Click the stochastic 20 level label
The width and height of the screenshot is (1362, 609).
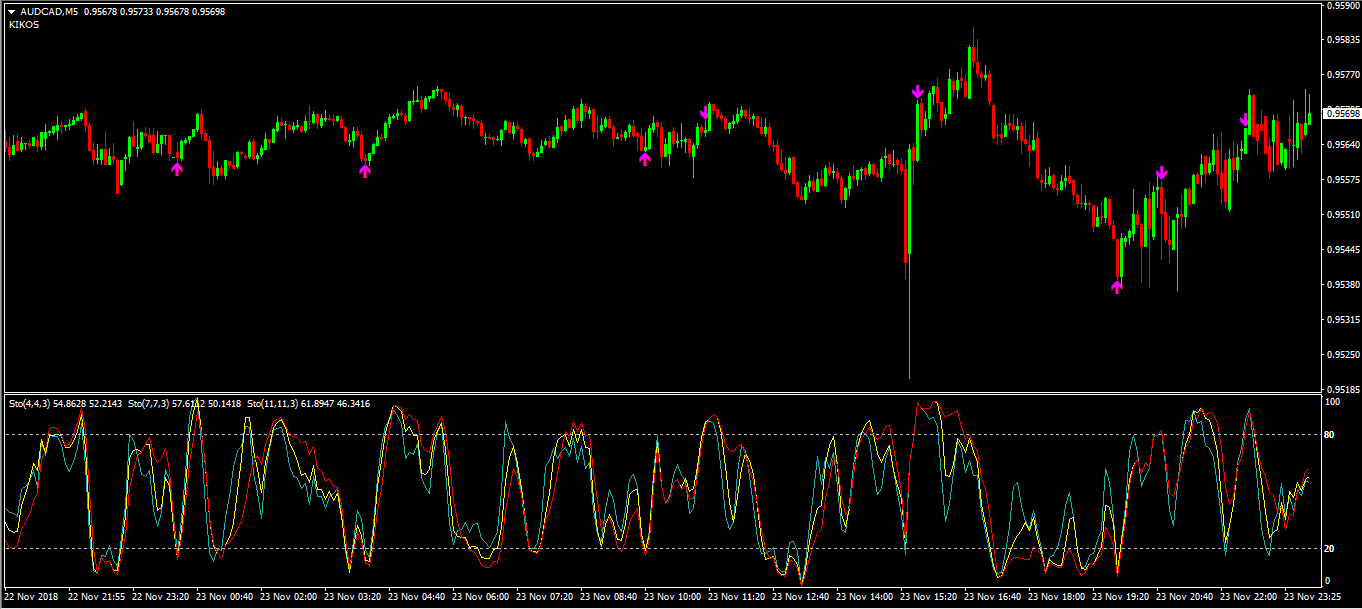point(1331,548)
